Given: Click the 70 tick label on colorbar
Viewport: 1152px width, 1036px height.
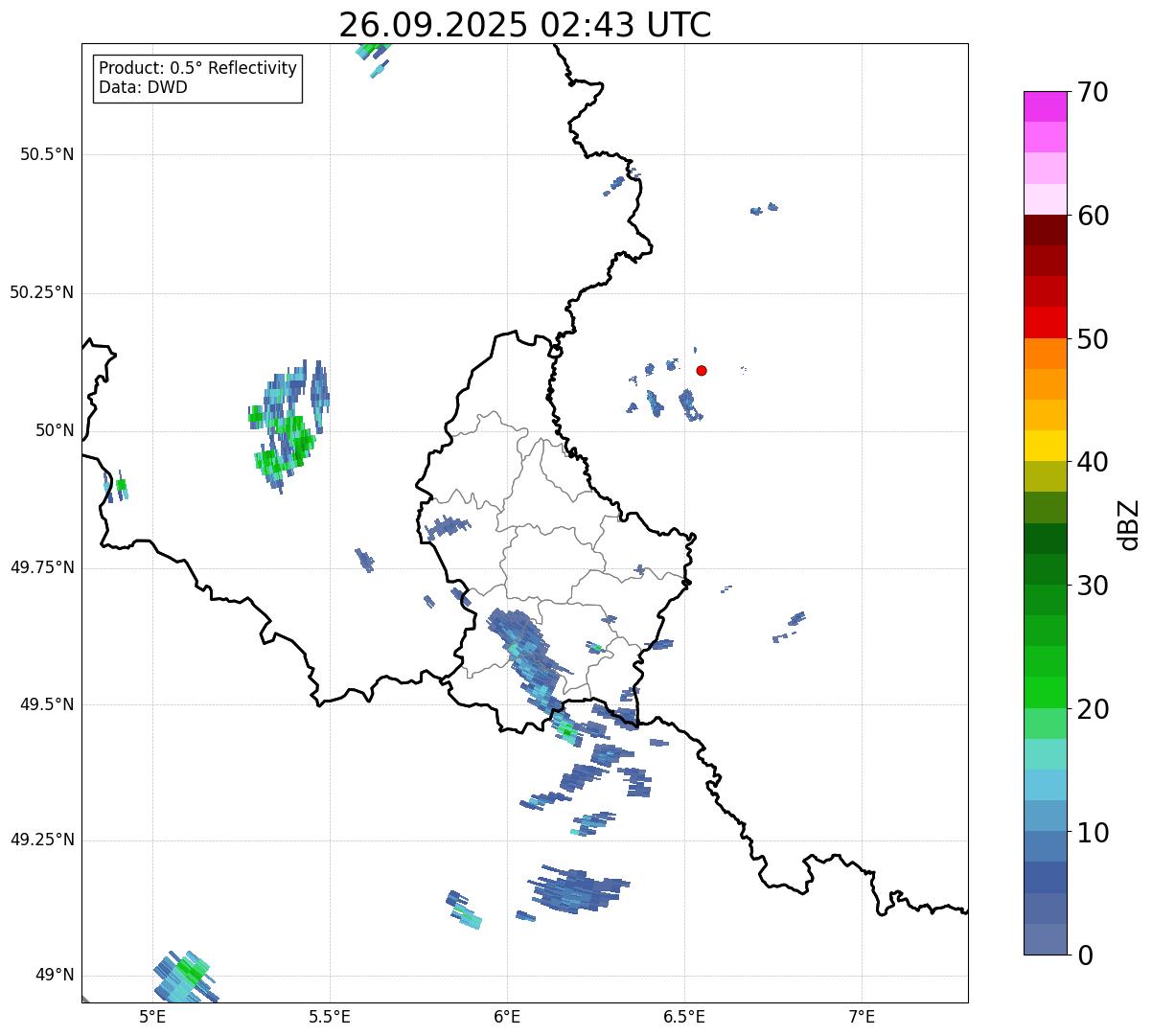Looking at the screenshot, I should (1093, 93).
